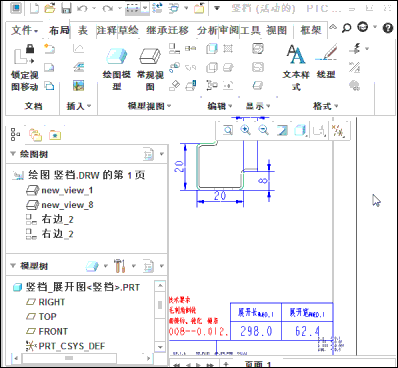The image size is (398, 368).
Task: Open the undo history dropdown arrow
Action: (94, 8)
